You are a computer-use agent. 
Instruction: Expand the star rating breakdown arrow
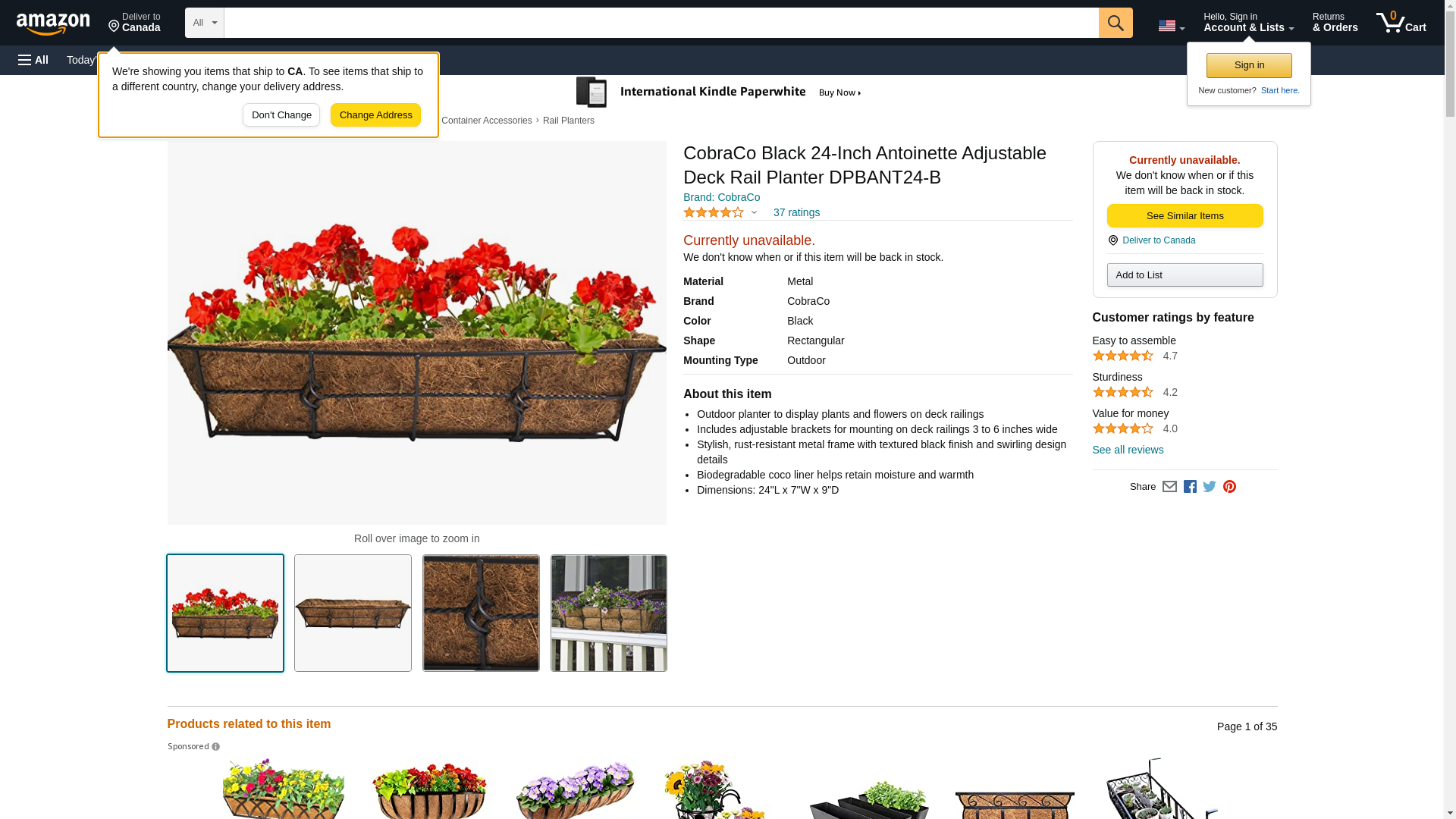(x=754, y=213)
